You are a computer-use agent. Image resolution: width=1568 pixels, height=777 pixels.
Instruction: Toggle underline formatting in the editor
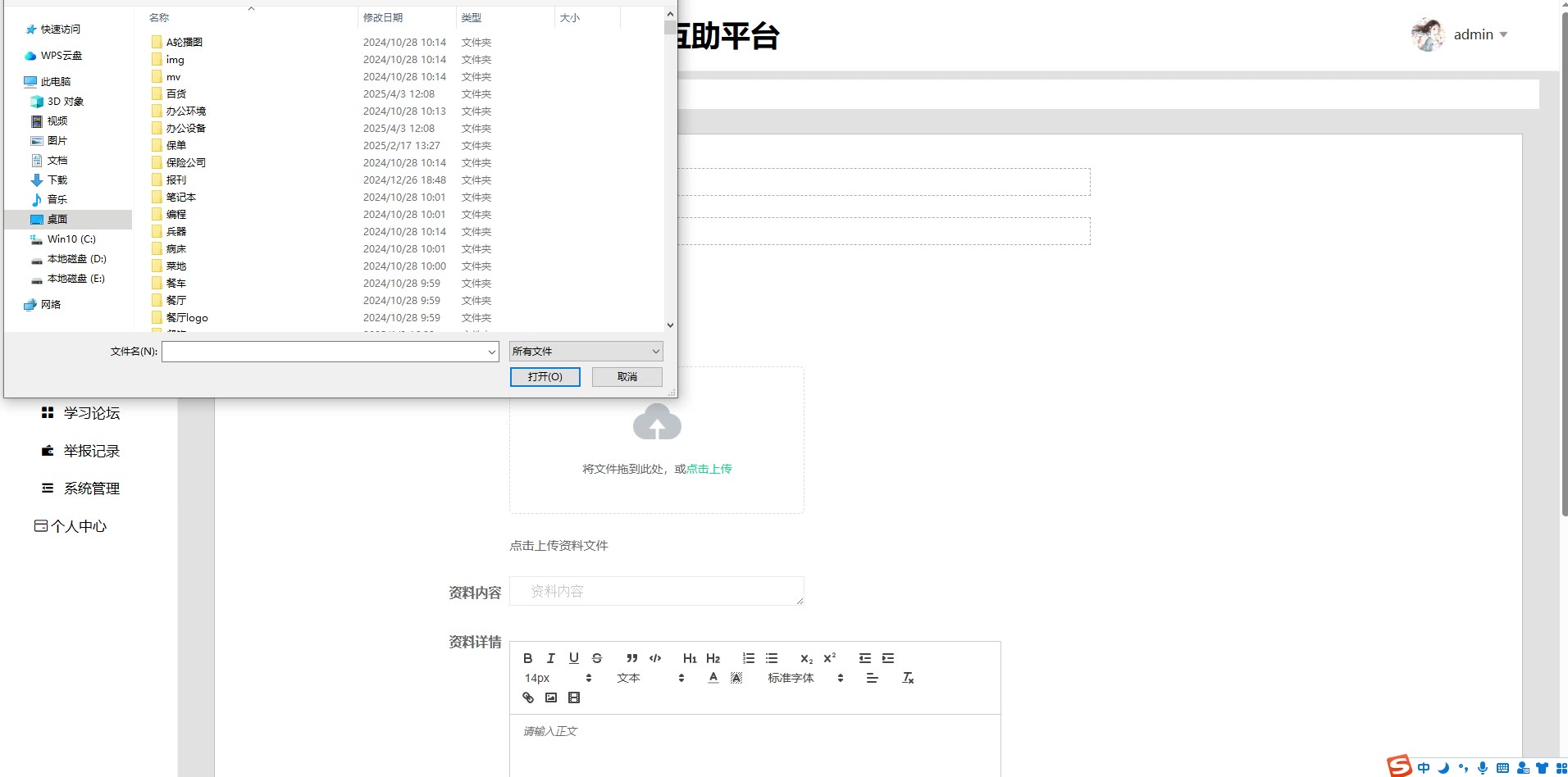tap(574, 658)
